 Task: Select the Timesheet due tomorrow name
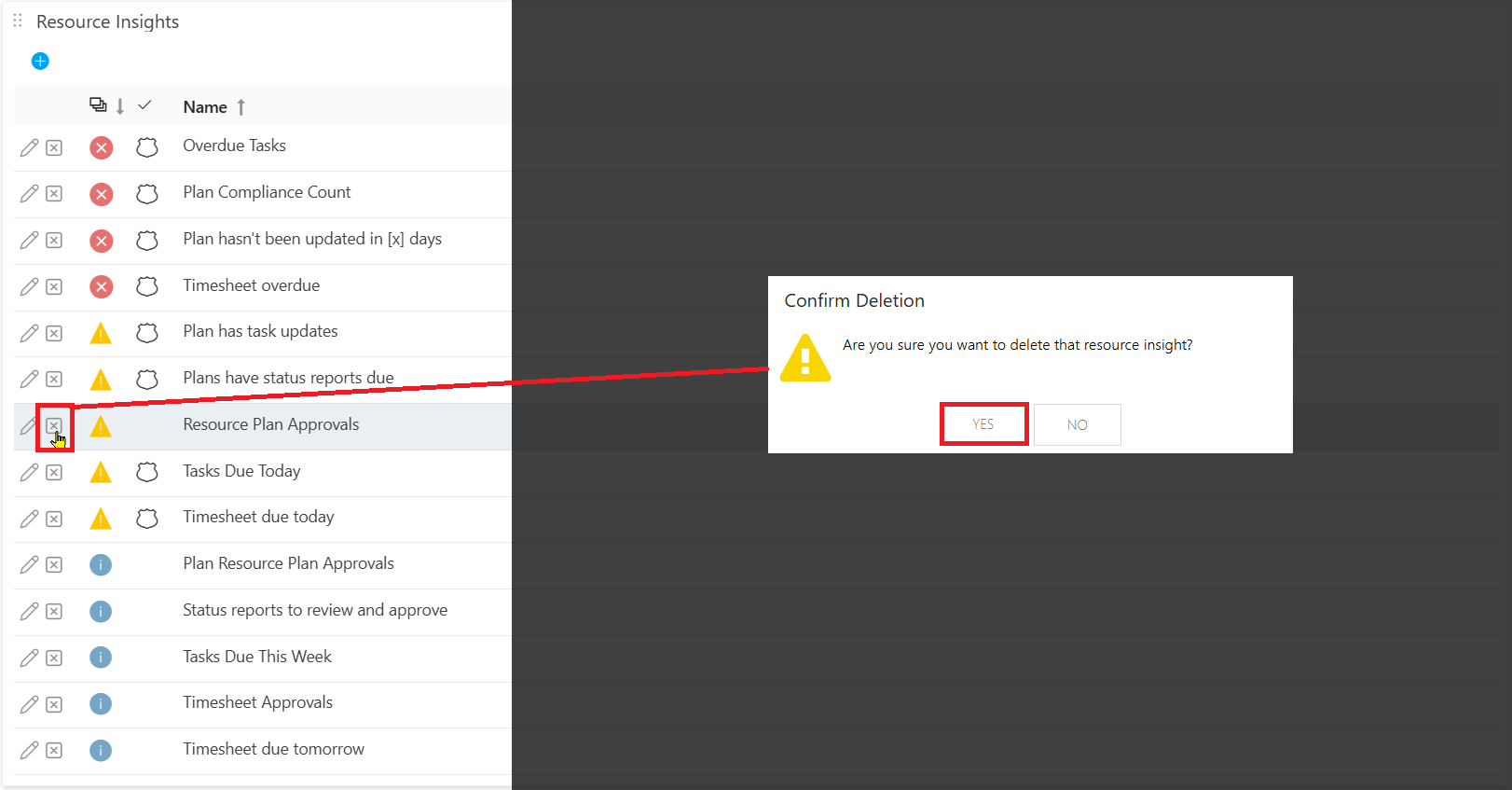(x=273, y=749)
